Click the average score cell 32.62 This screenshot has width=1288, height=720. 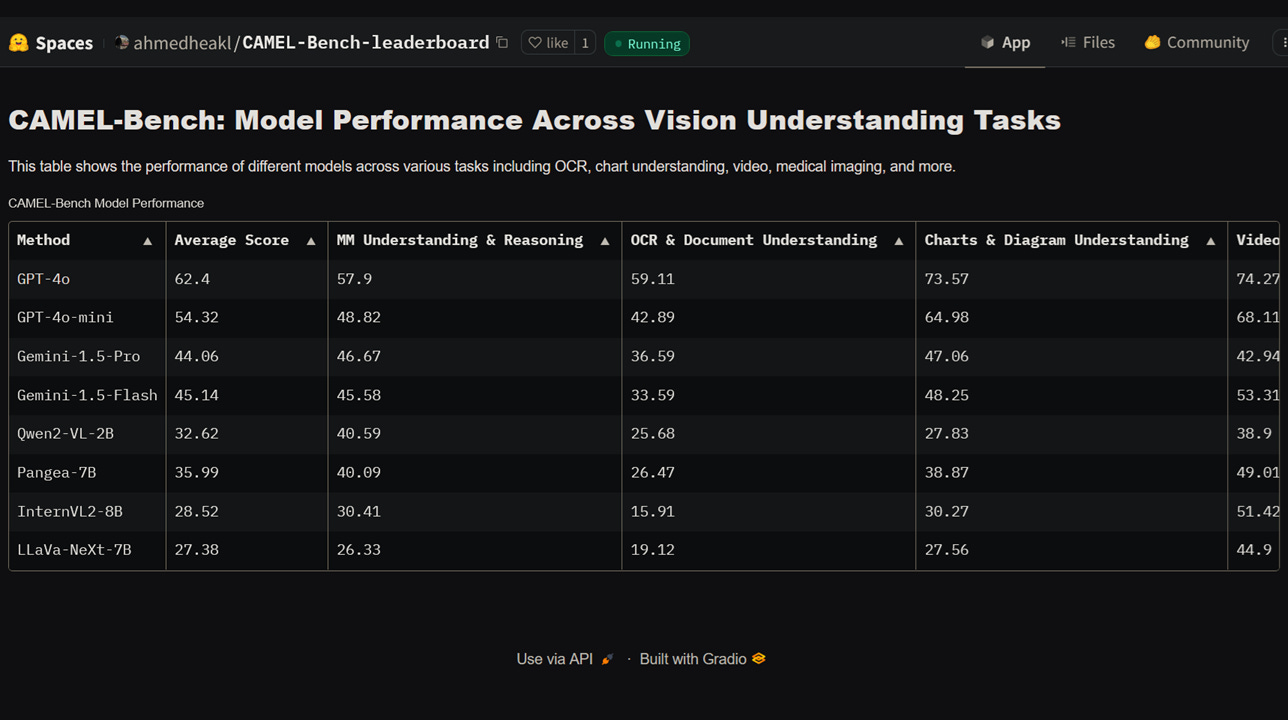[247, 434]
